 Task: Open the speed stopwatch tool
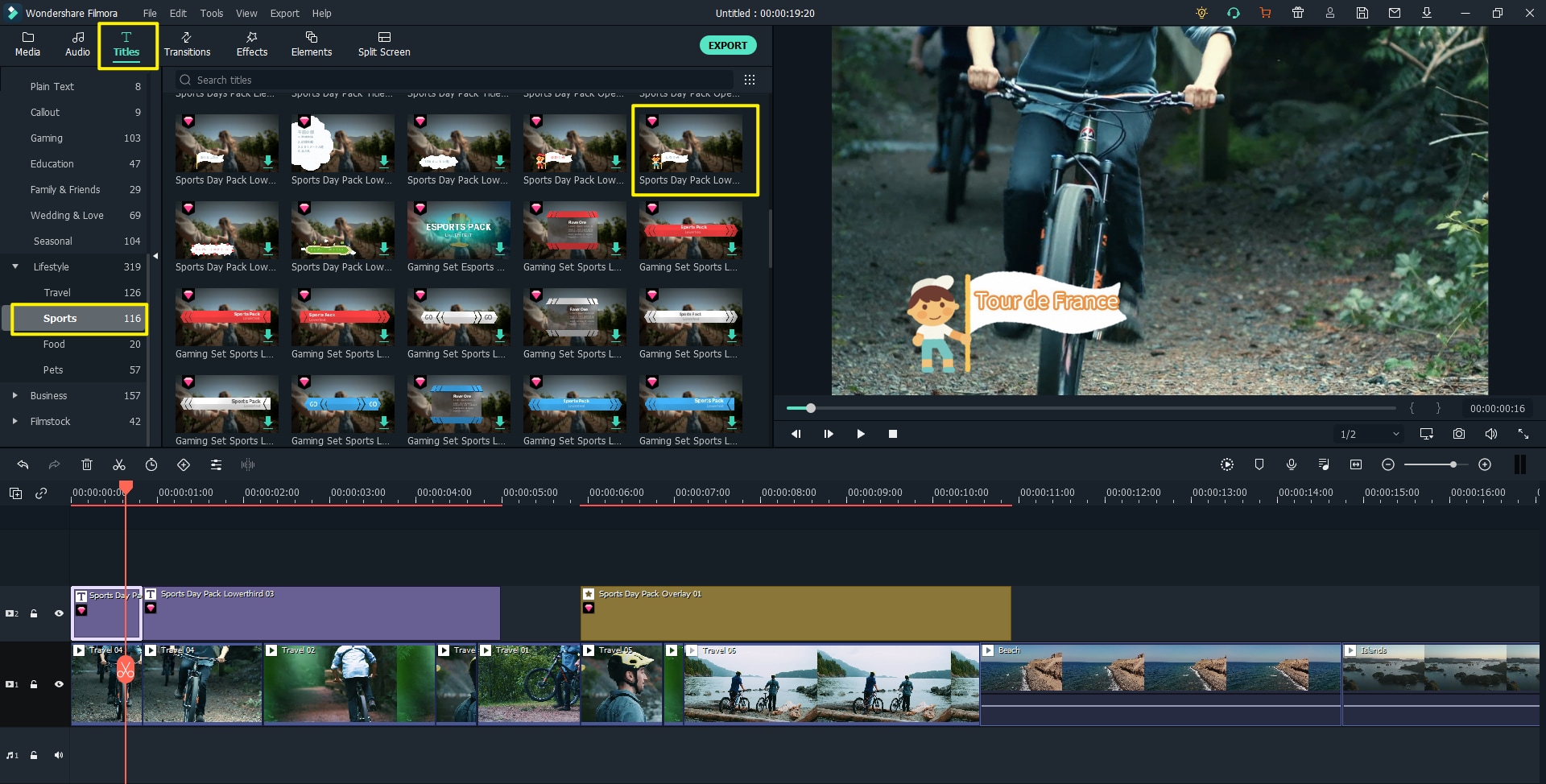(151, 464)
